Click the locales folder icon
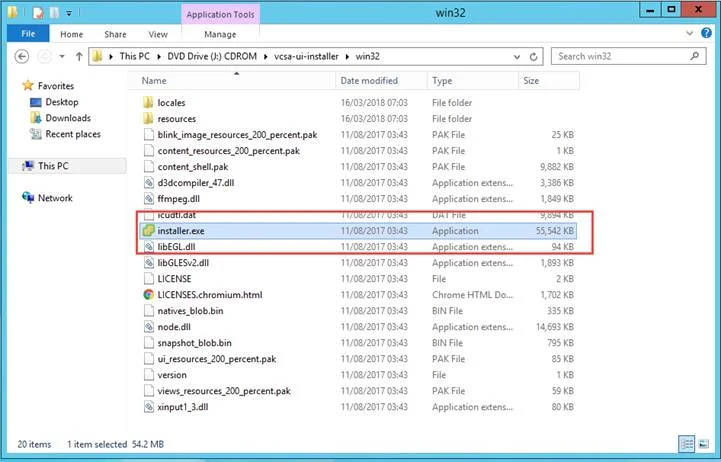Image resolution: width=721 pixels, height=462 pixels. [149, 103]
